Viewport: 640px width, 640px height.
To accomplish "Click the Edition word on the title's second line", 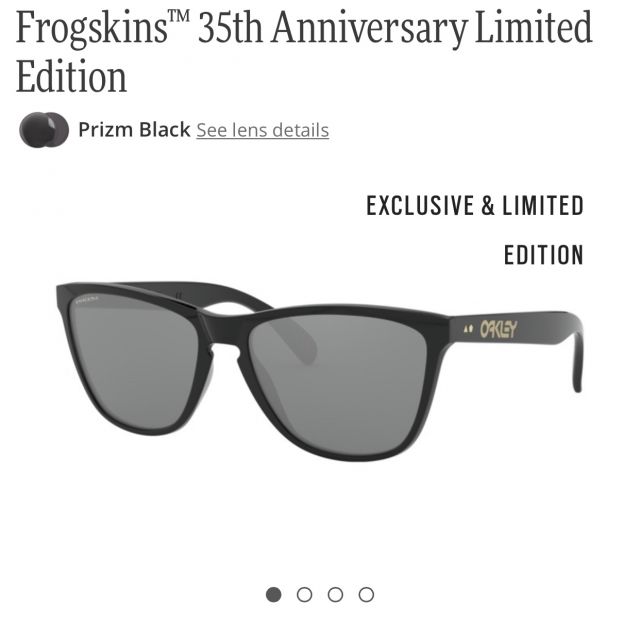I will 71,76.
